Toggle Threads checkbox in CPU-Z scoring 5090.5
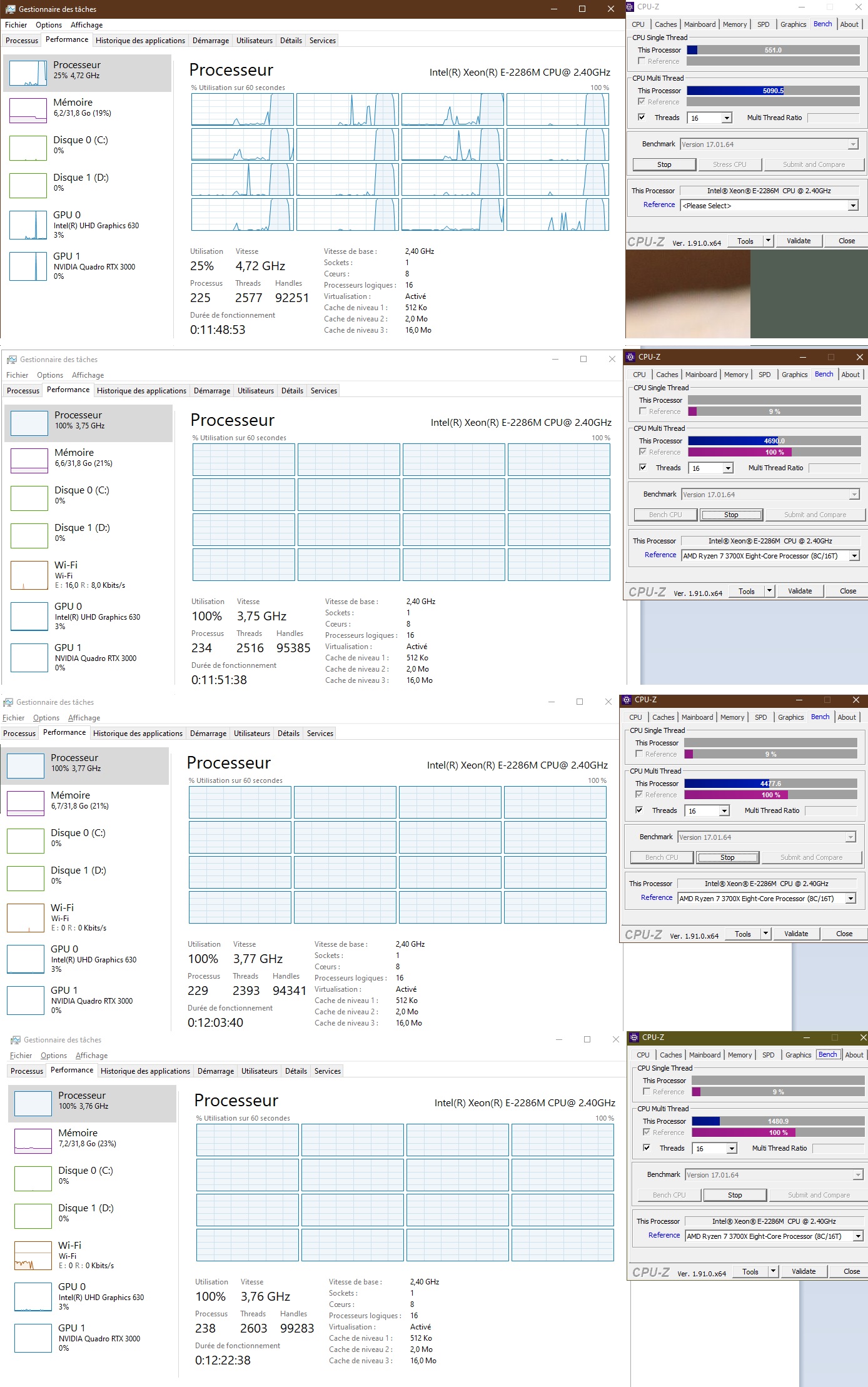Viewport: 868px width, 1387px height. (x=642, y=117)
